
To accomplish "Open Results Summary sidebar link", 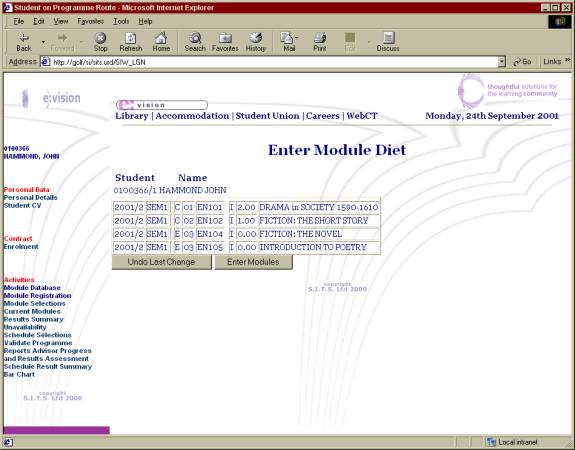I will pos(33,319).
